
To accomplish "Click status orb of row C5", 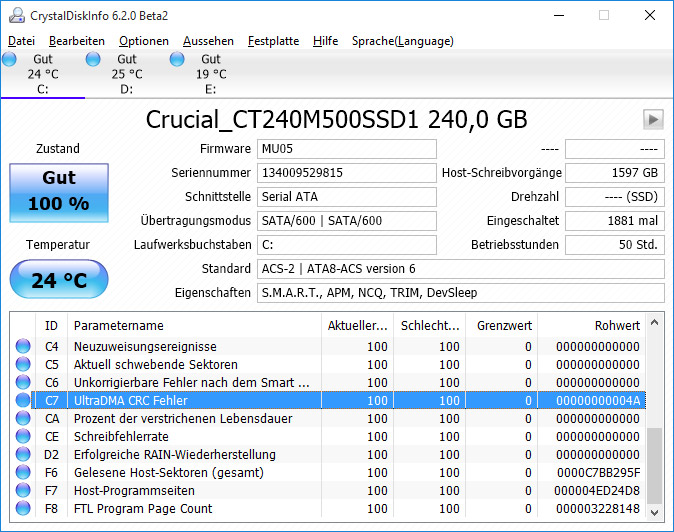I will click(x=23, y=364).
